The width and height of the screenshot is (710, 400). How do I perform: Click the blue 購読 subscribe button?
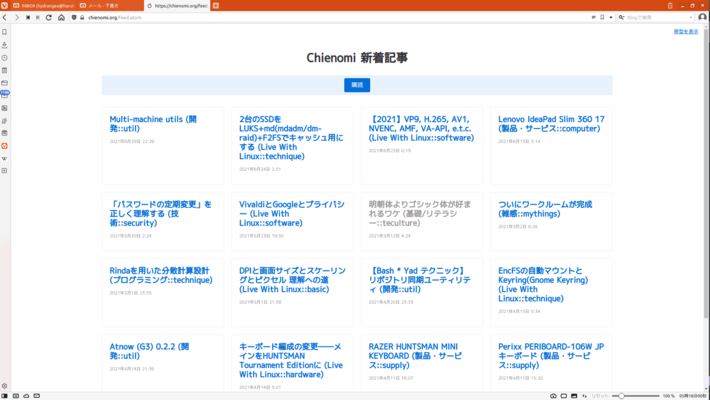click(357, 85)
